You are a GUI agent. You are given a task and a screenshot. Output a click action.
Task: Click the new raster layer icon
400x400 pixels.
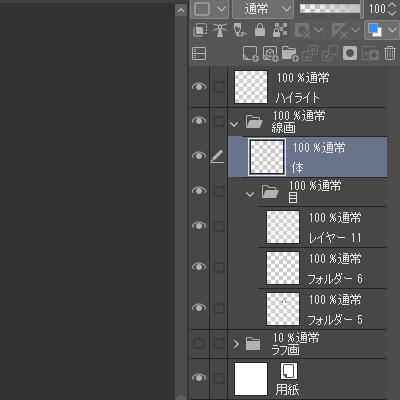(x=250, y=54)
